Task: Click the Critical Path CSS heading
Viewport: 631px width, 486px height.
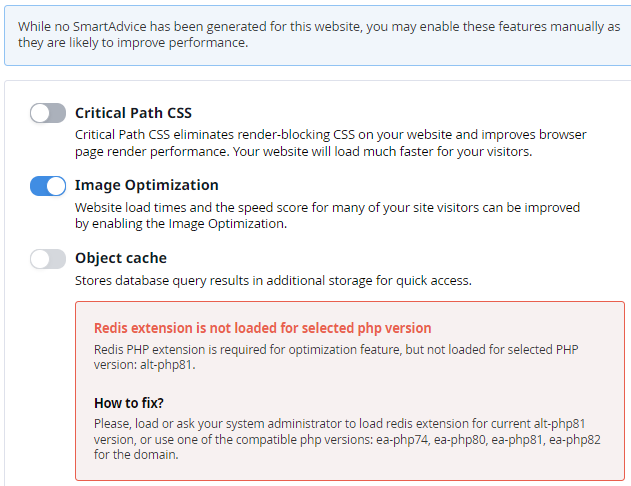Action: click(x=133, y=113)
